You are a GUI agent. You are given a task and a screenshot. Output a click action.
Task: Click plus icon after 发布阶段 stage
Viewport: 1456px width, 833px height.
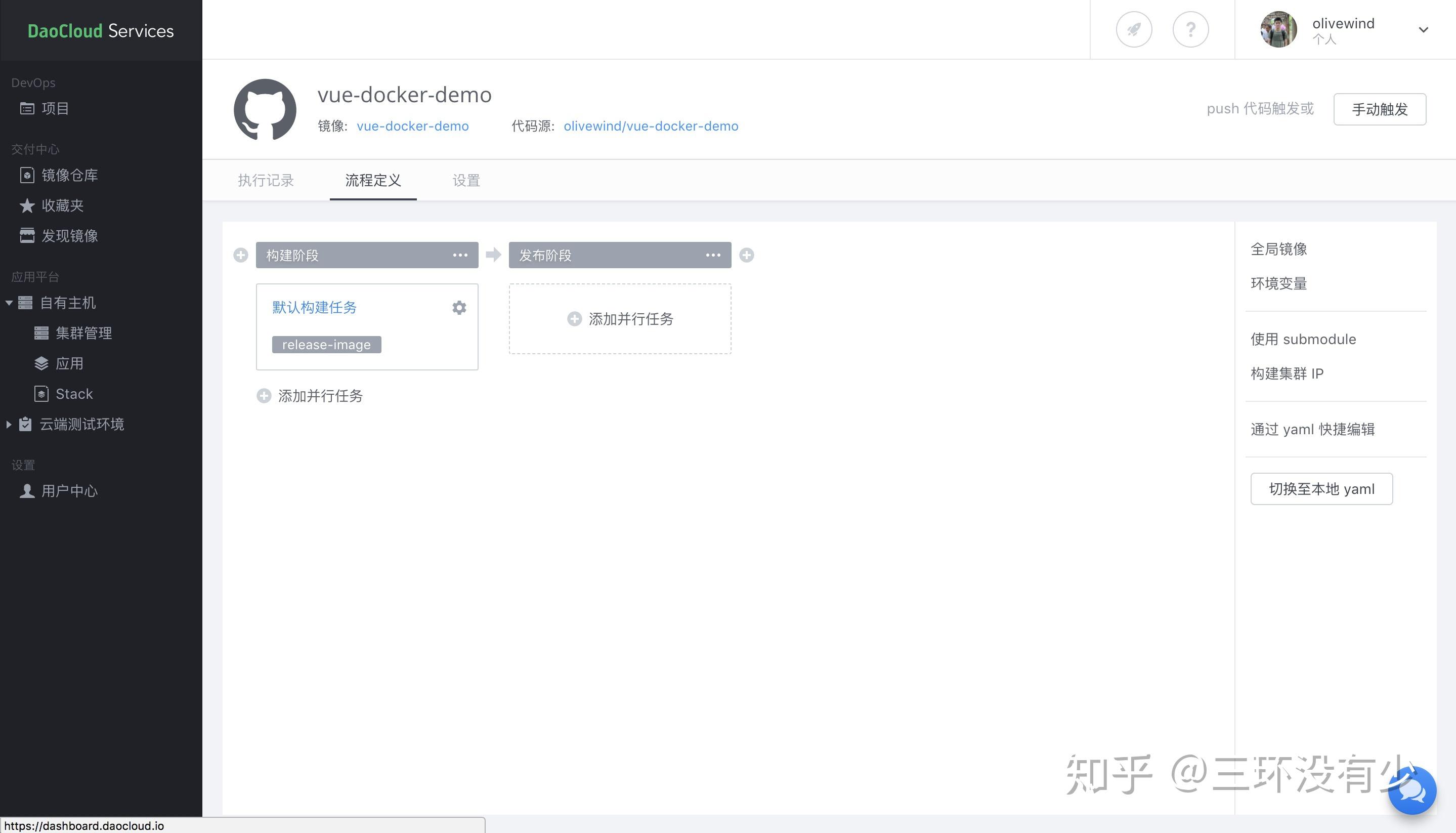click(x=746, y=255)
